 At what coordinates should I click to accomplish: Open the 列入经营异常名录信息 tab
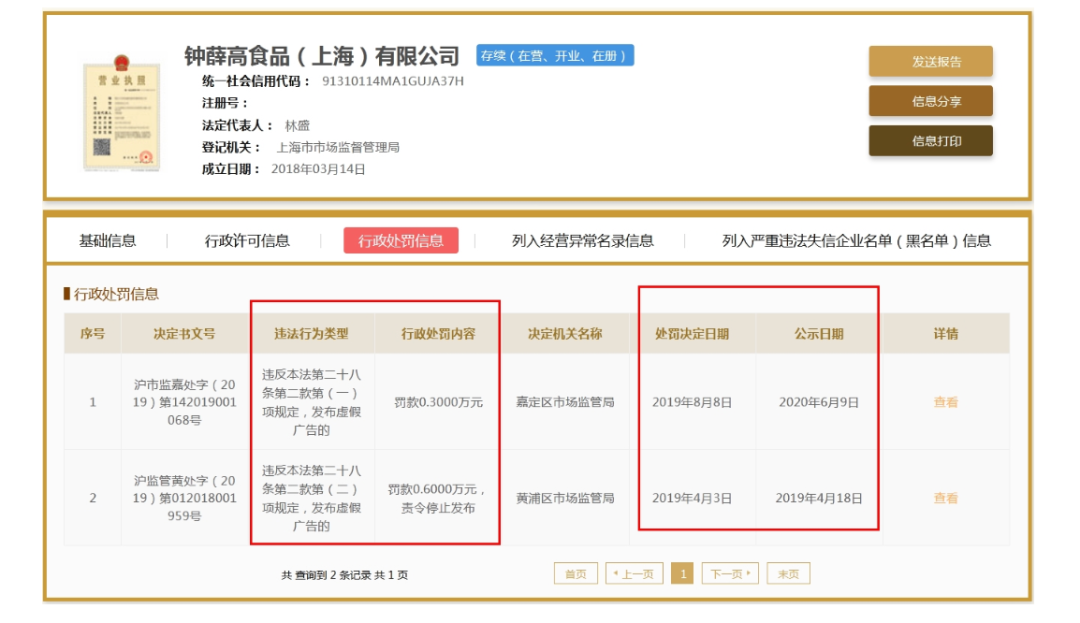582,240
